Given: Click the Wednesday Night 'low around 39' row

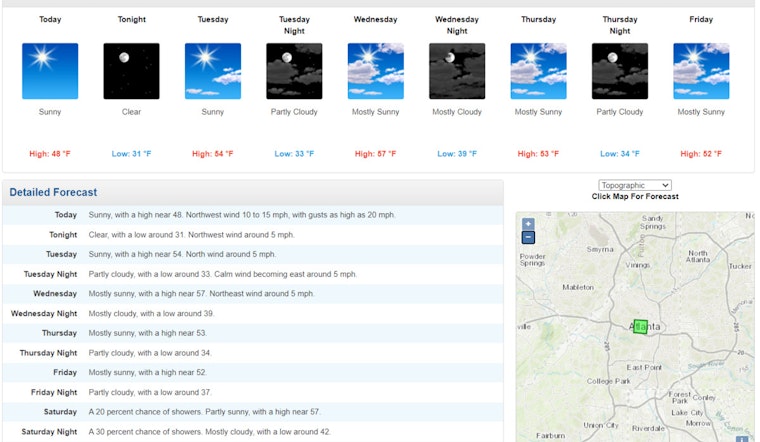Looking at the screenshot, I should click(253, 314).
